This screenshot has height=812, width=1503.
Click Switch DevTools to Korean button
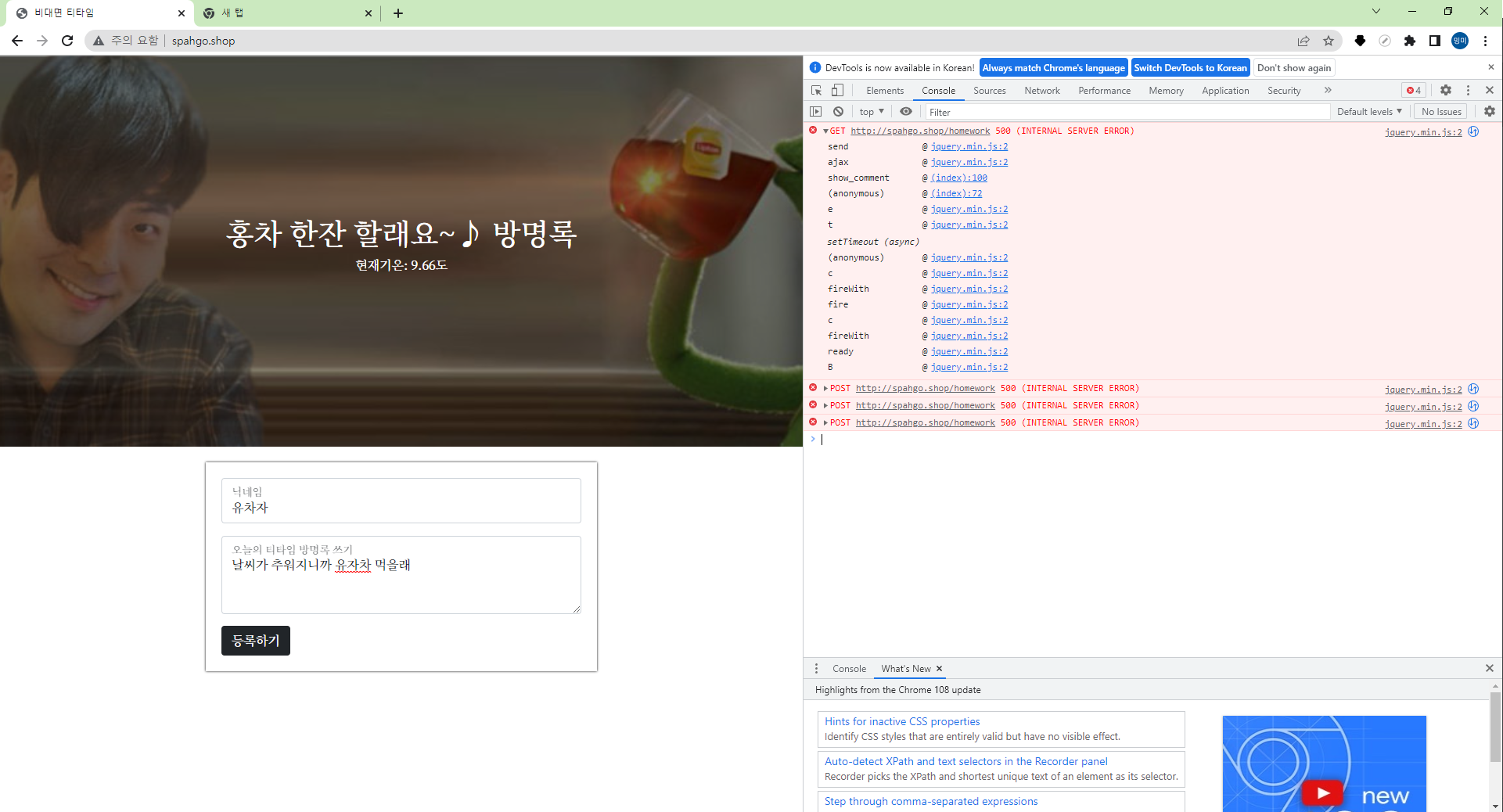pos(1190,68)
